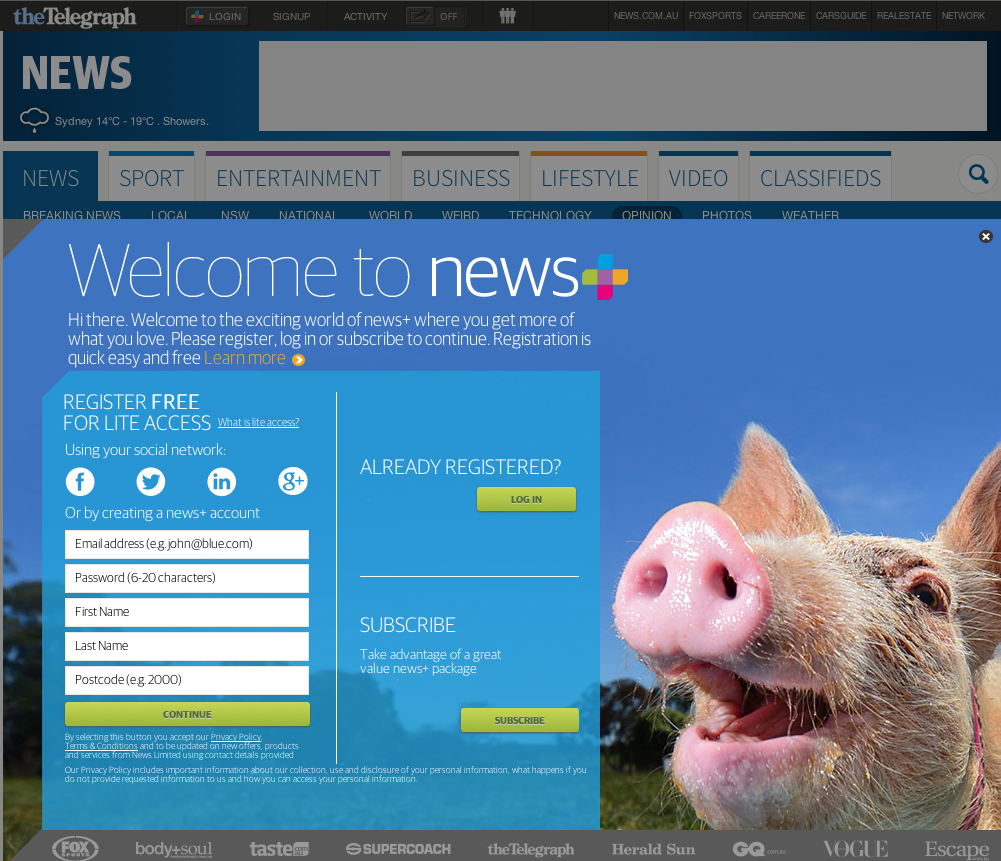1001x861 pixels.
Task: Click the LOGIN button in top bar
Action: 216,16
